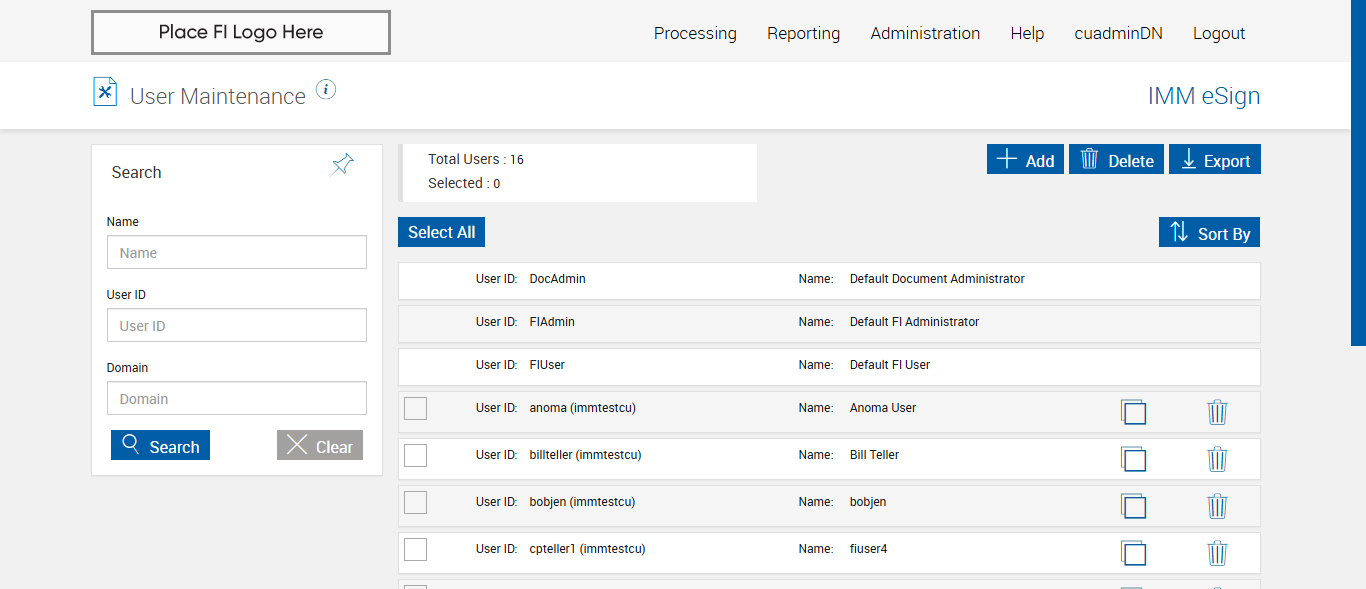Click the Name search input field
1366x589 pixels.
coord(237,253)
